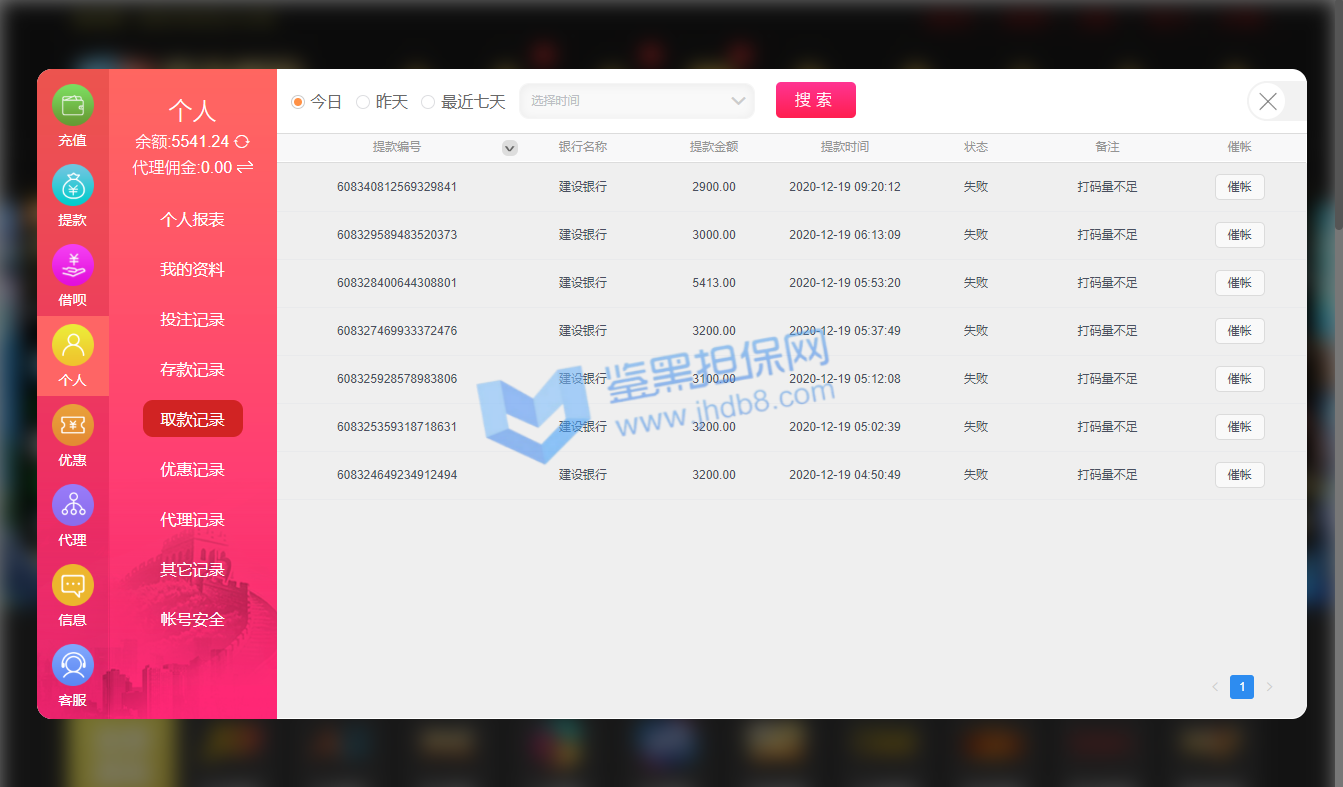Select the 昨天 radio button
This screenshot has height=787, width=1343.
[363, 102]
